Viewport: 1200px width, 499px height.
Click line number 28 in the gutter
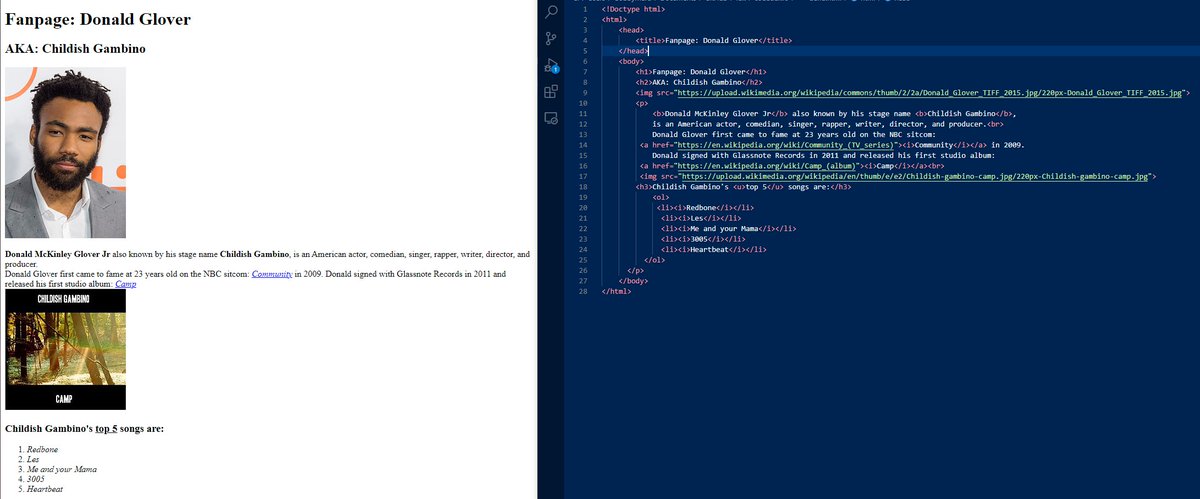(x=582, y=292)
